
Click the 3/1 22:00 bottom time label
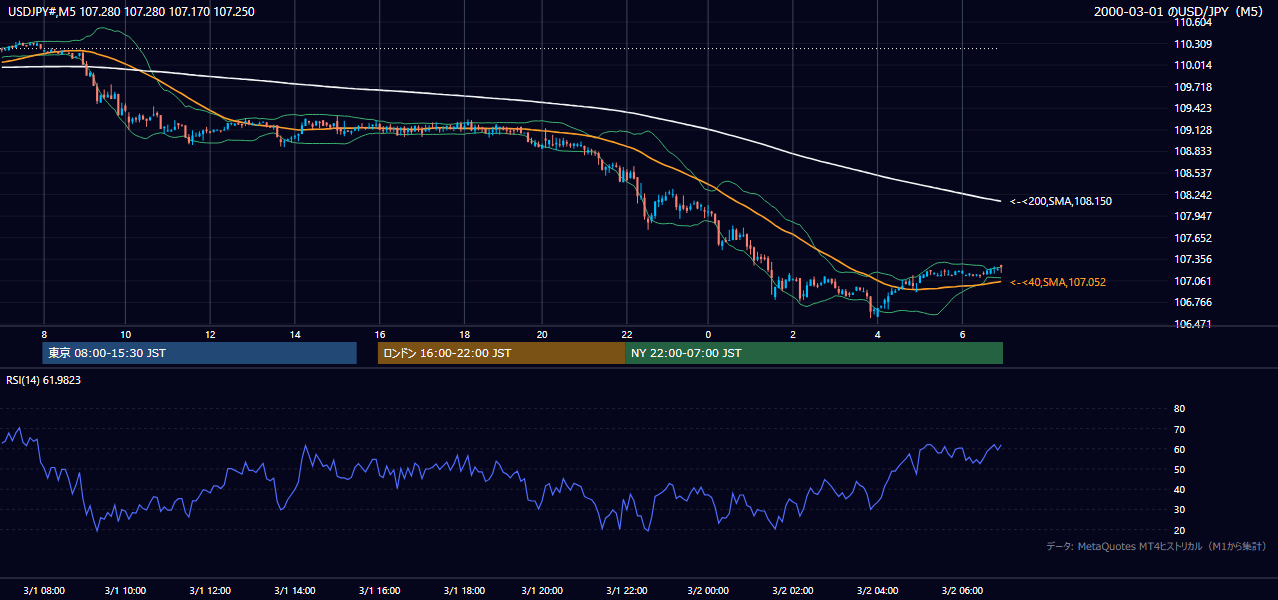(626, 591)
